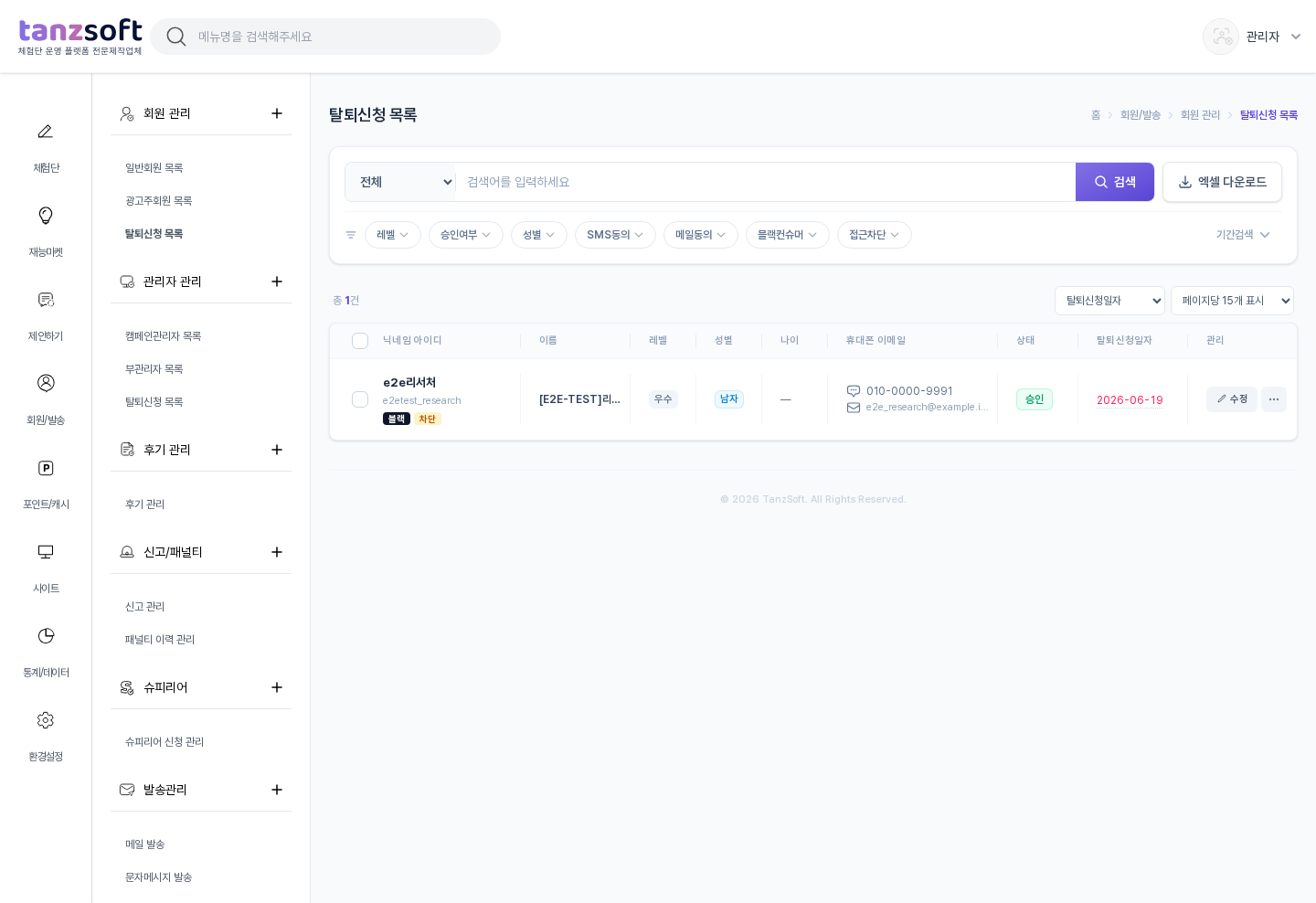This screenshot has width=1316, height=903.
Task: Open the SMS동의 filter dropdown
Action: tap(615, 235)
